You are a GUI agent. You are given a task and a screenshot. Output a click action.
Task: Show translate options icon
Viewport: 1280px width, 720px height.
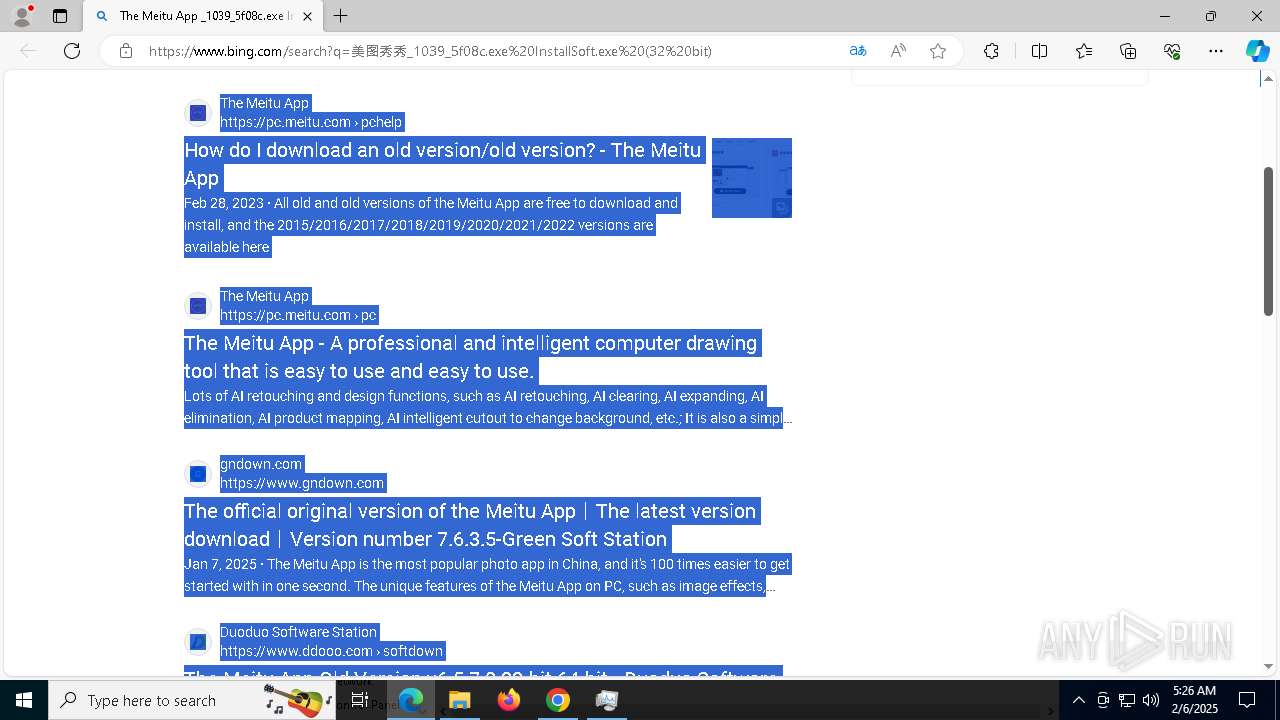click(858, 51)
